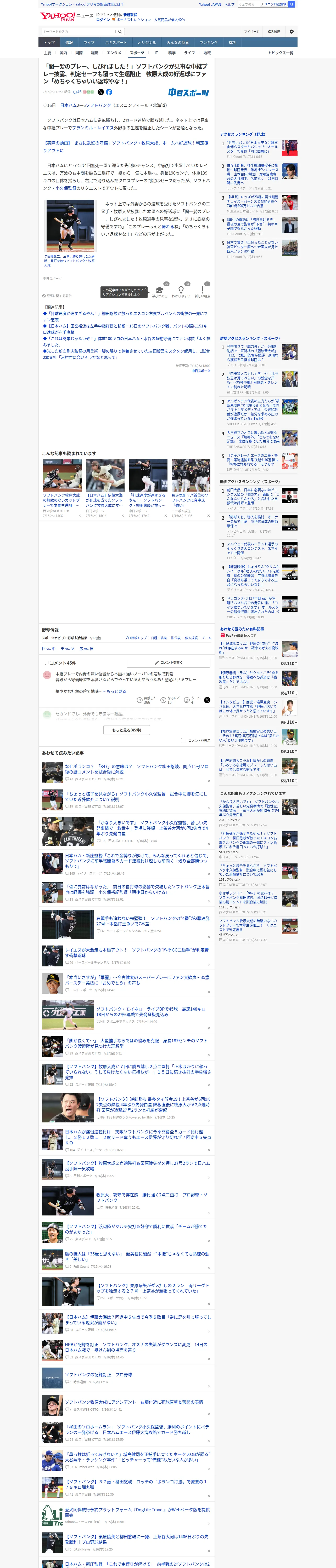336x1568 pixels.
Task: Click 記事に関する報告 report icon
Action: pos(57,296)
